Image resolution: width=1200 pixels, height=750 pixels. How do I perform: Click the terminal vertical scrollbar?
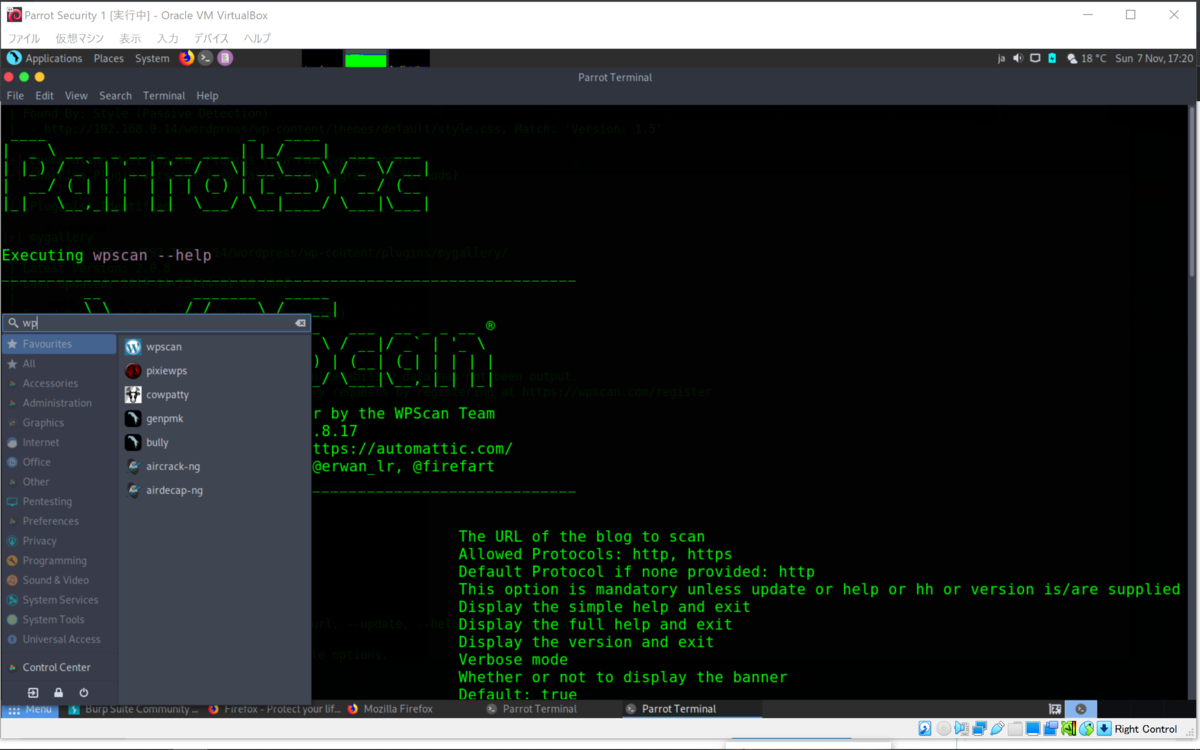[1192, 190]
